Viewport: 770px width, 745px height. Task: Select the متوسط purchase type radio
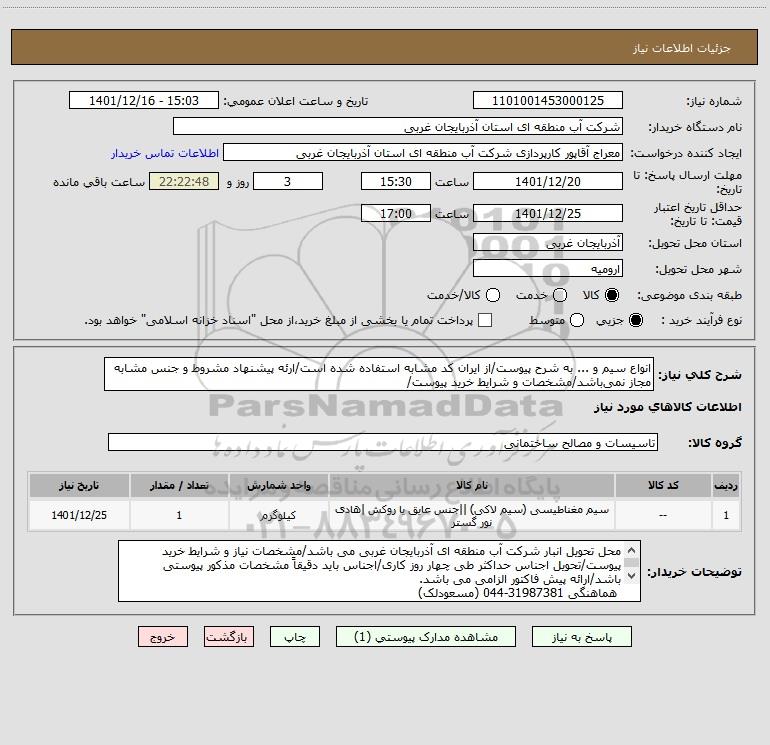(x=577, y=320)
